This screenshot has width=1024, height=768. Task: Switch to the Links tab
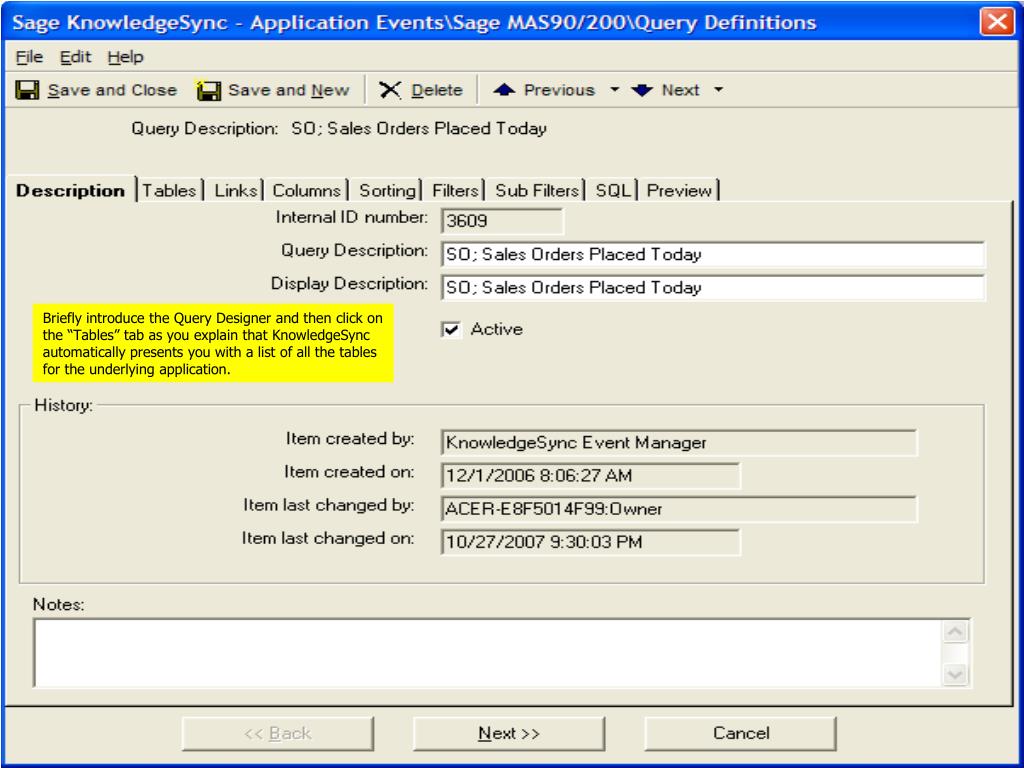tap(236, 190)
